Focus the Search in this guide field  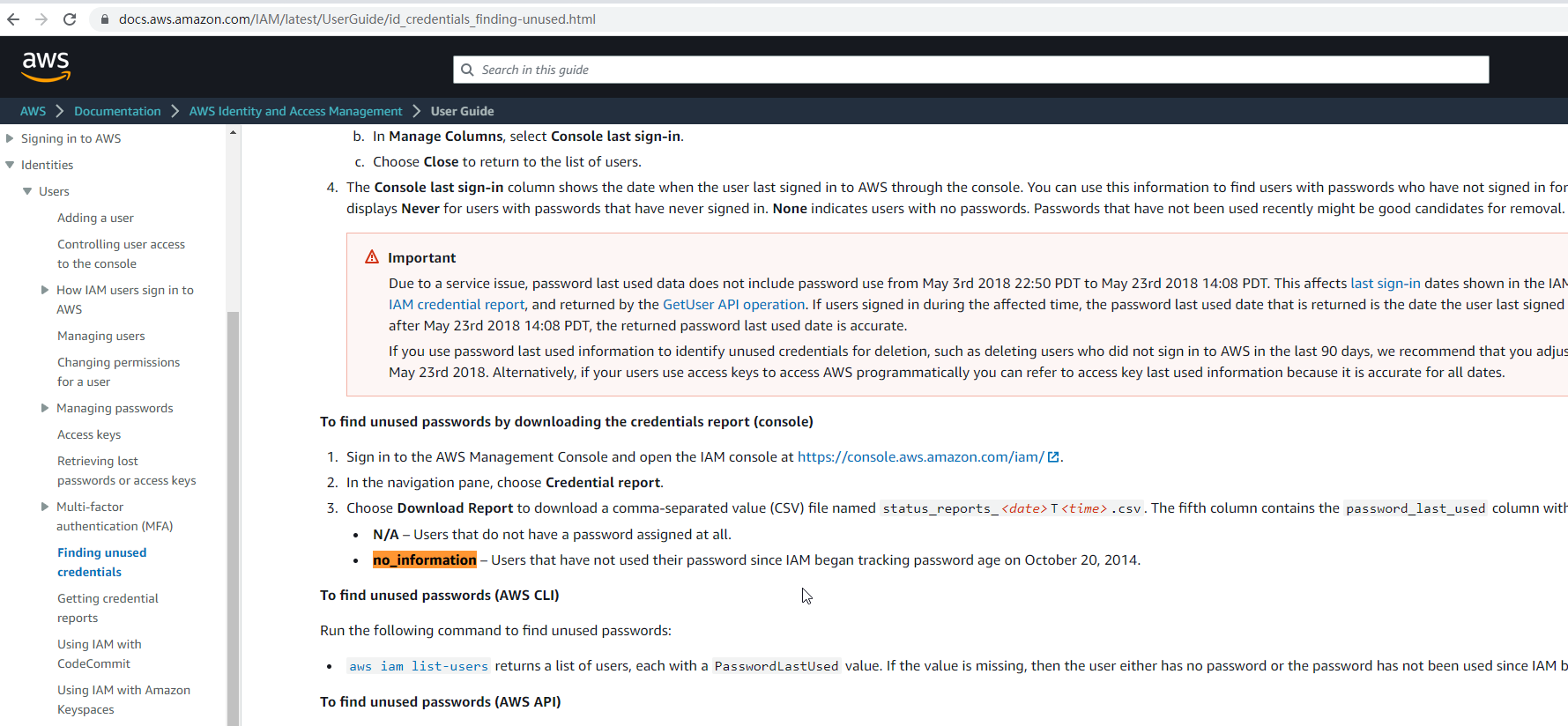(971, 70)
